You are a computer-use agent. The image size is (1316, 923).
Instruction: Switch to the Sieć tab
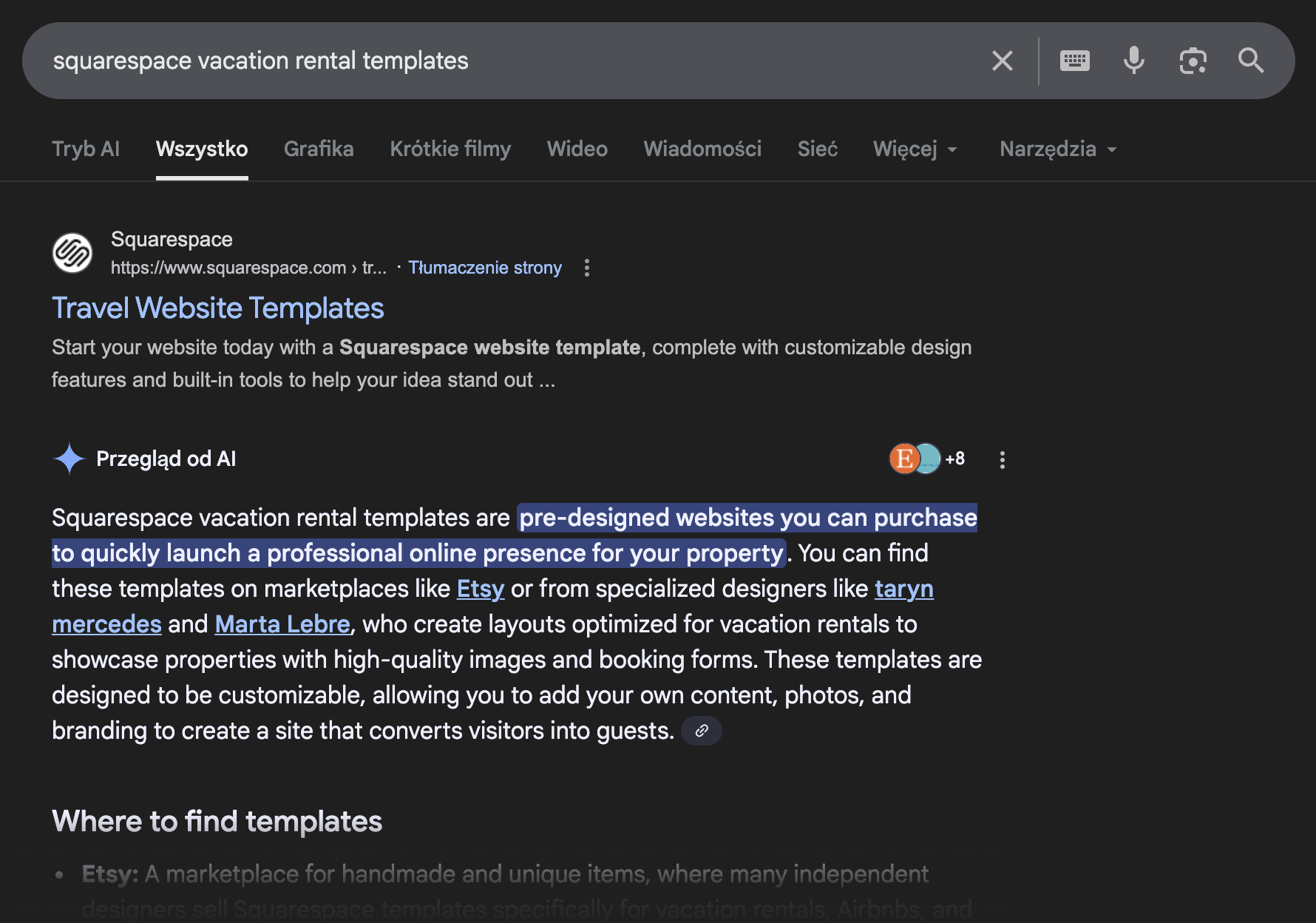tap(817, 149)
